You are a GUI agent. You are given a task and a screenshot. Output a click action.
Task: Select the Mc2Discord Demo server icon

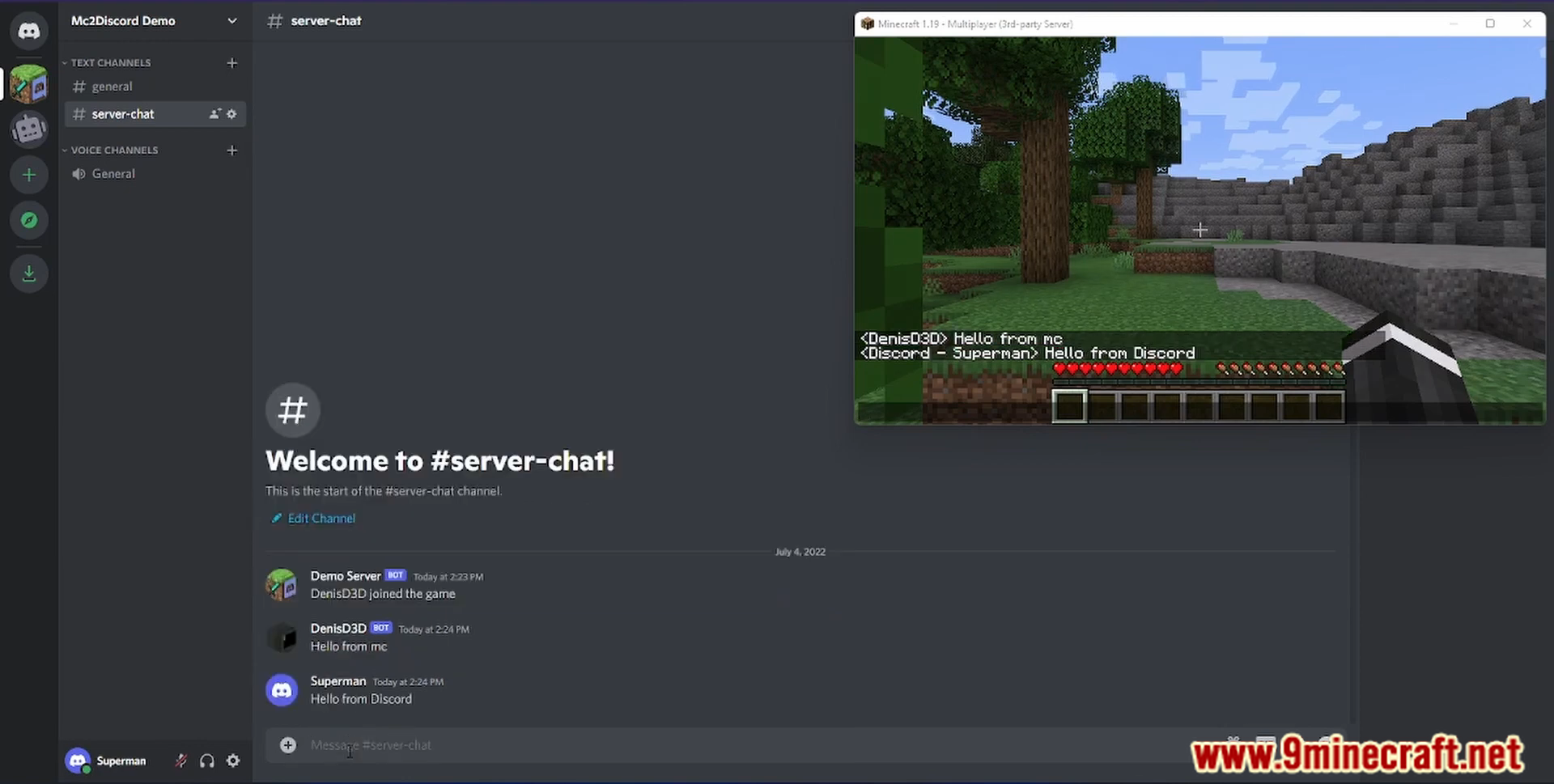(x=29, y=84)
